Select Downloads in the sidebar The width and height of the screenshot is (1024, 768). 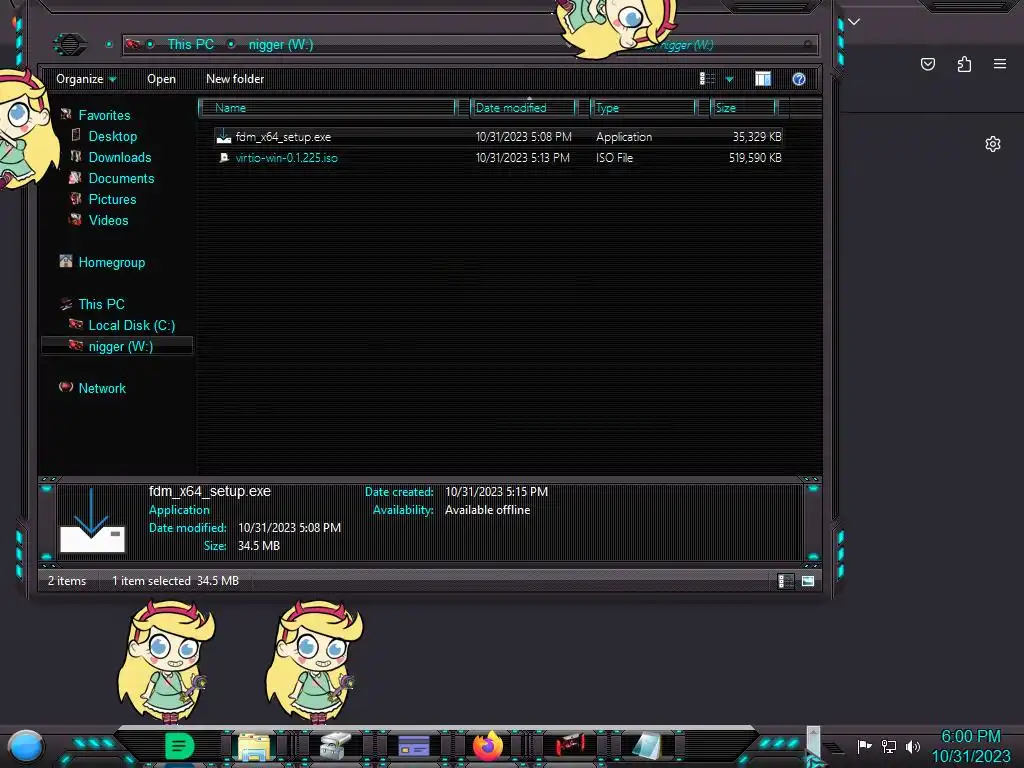click(x=120, y=157)
